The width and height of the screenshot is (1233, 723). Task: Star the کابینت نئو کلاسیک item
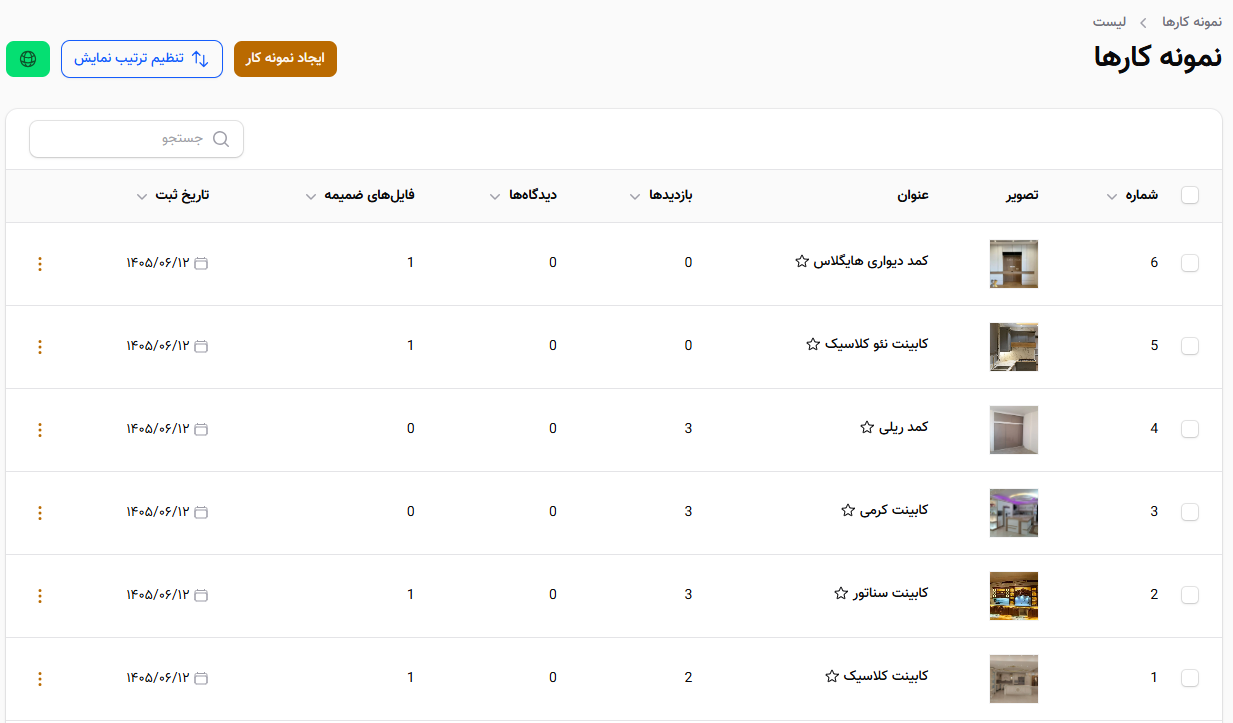point(813,344)
